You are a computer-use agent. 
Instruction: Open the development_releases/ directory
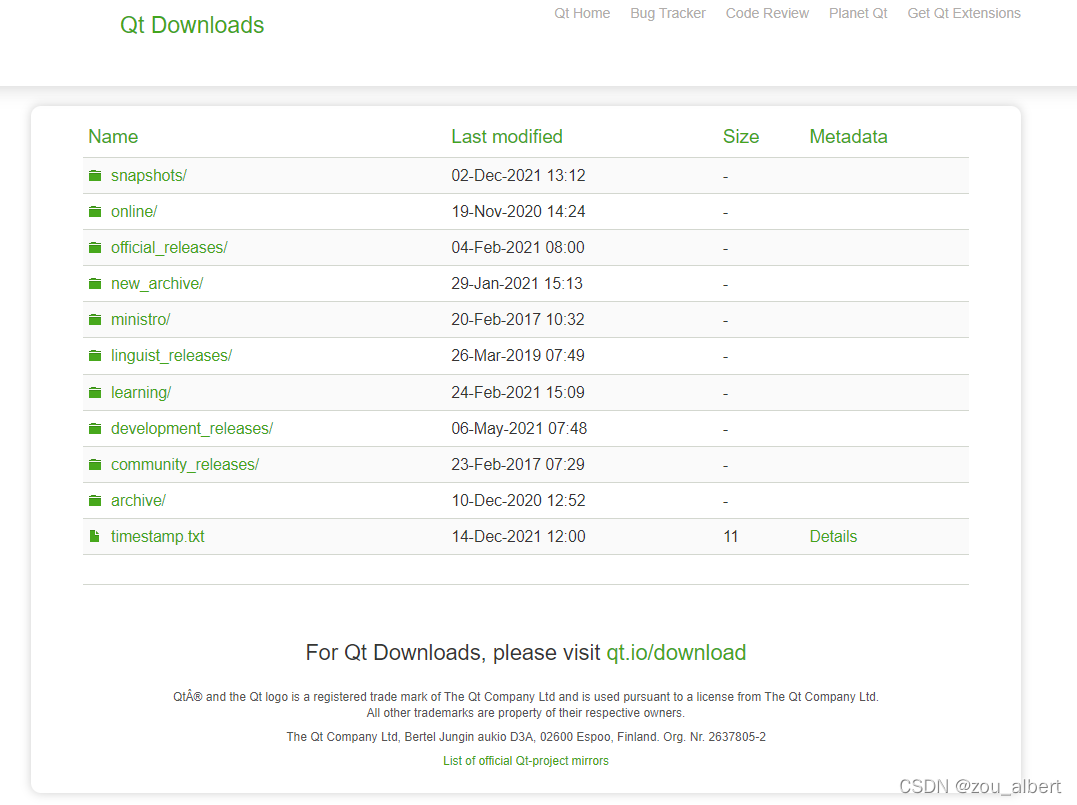click(192, 429)
